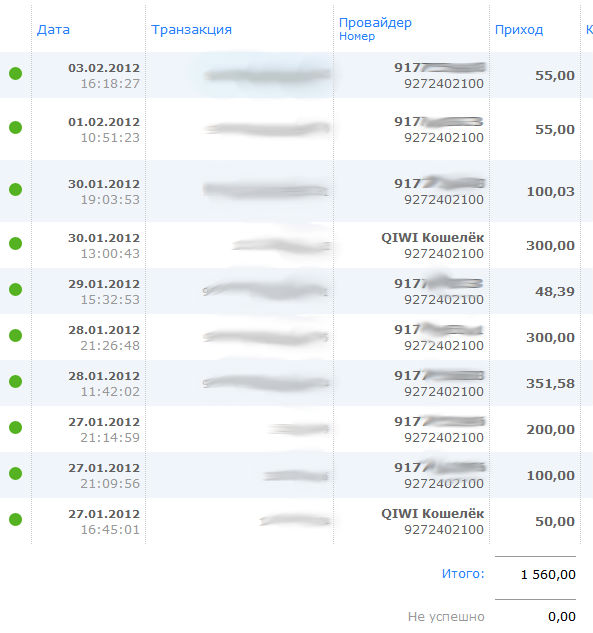This screenshot has width=593, height=633.
Task: Click the Не успешно label
Action: pos(446,617)
